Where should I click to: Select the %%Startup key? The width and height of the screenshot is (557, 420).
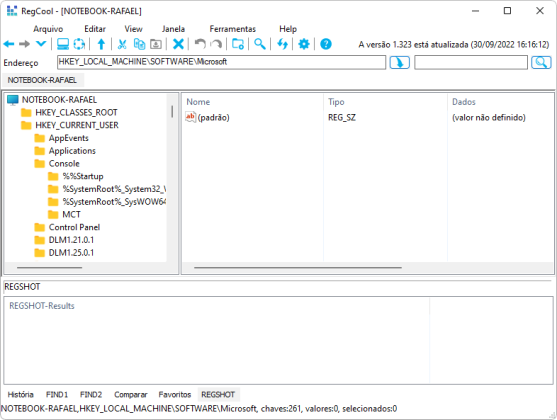point(83,176)
